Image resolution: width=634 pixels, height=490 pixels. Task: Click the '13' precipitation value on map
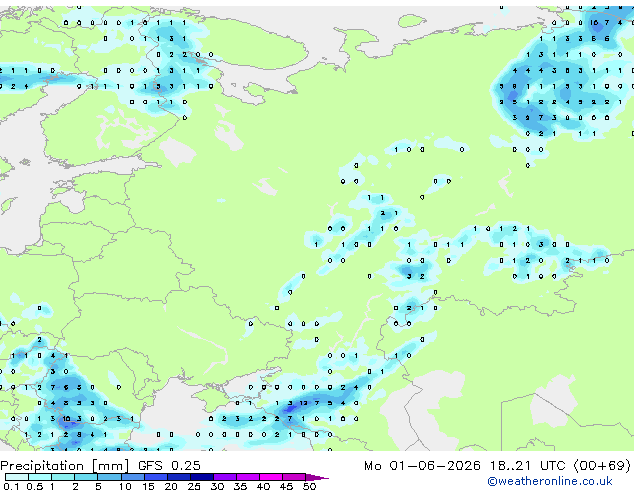coord(304,403)
